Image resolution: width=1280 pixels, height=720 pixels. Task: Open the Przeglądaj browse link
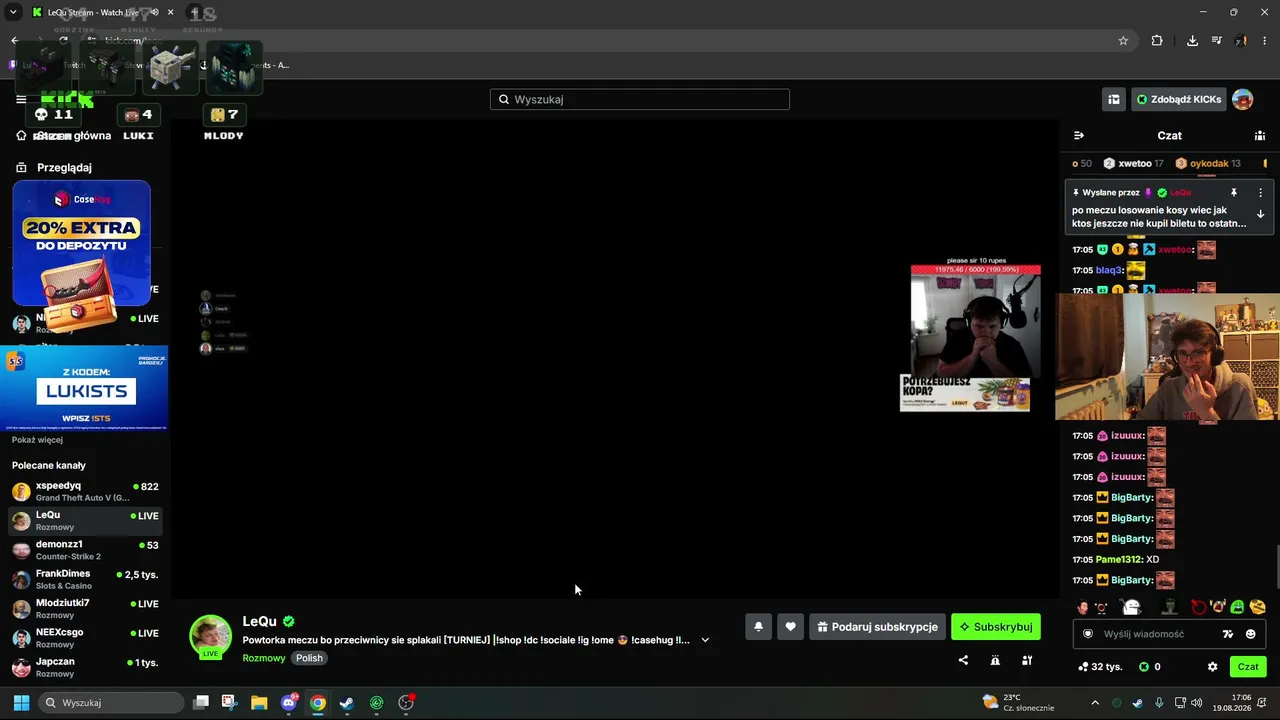click(x=54, y=167)
